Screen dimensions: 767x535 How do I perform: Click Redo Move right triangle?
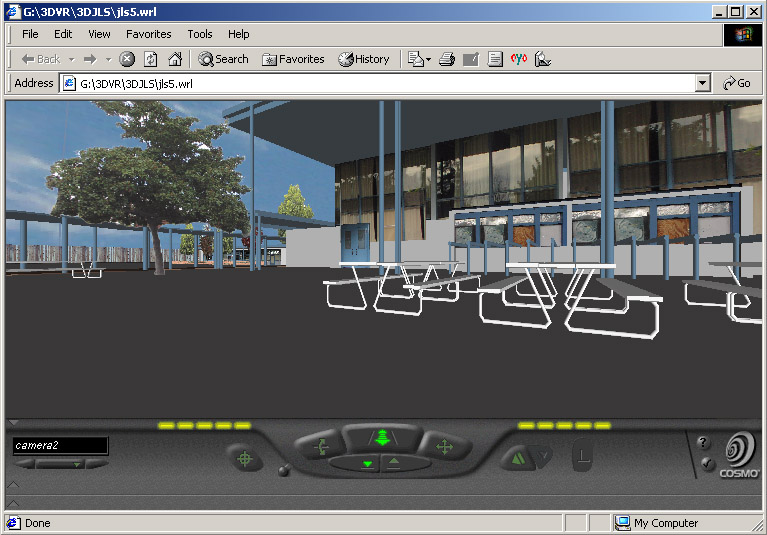542,457
